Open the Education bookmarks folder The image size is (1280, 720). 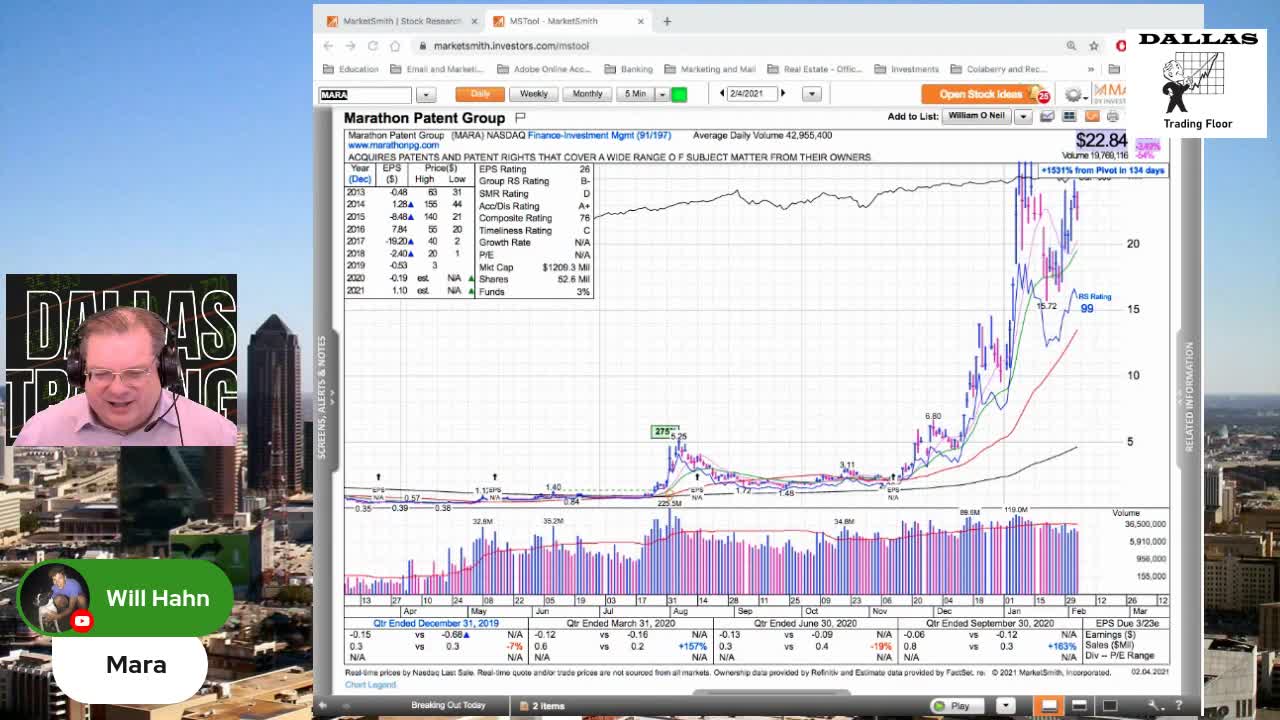pyautogui.click(x=351, y=69)
